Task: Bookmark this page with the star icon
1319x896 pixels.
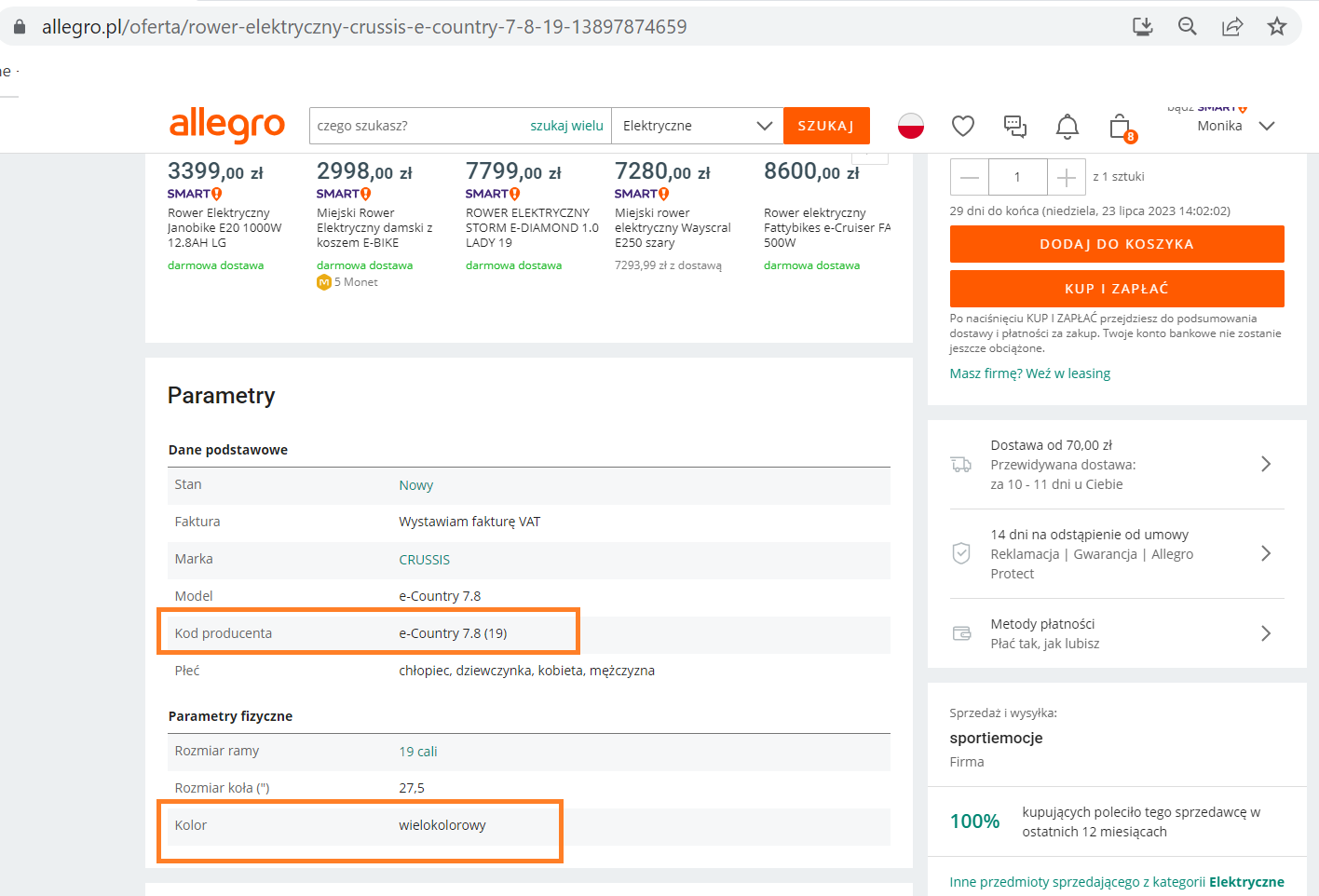Action: [1276, 26]
